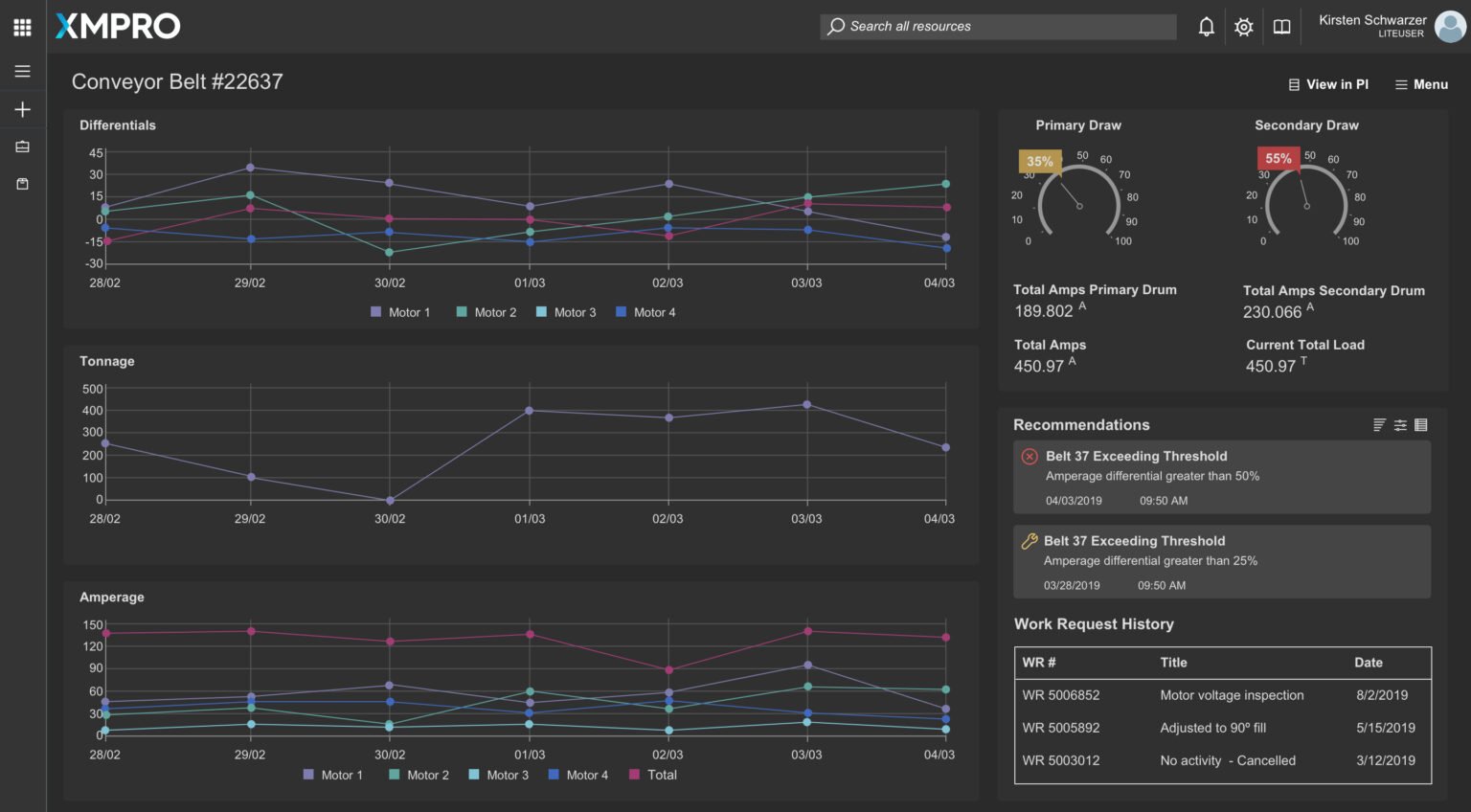1471x812 pixels.
Task: Switch recommendations to list view icon
Action: pos(1421,425)
